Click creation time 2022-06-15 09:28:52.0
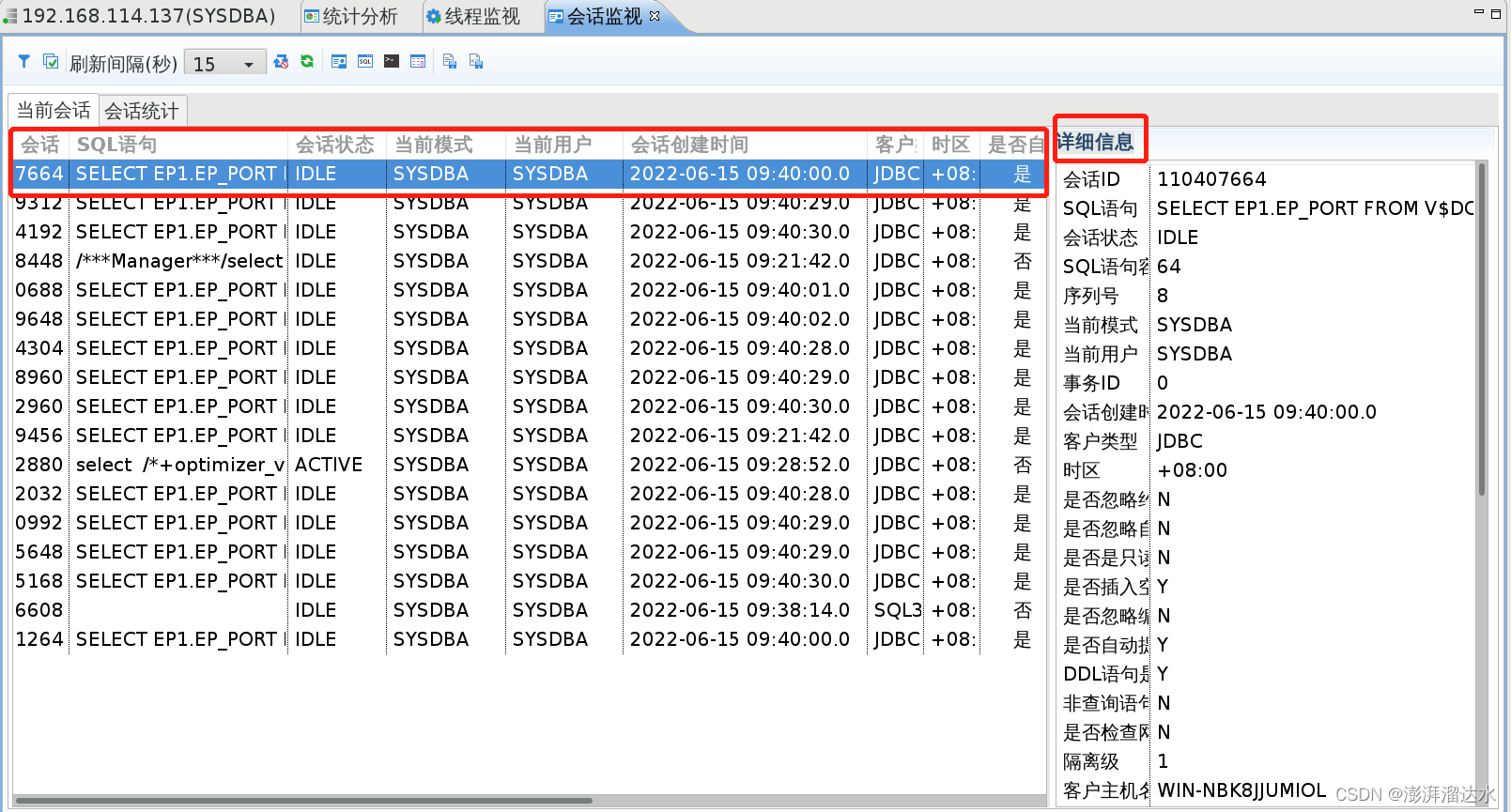 [740, 465]
